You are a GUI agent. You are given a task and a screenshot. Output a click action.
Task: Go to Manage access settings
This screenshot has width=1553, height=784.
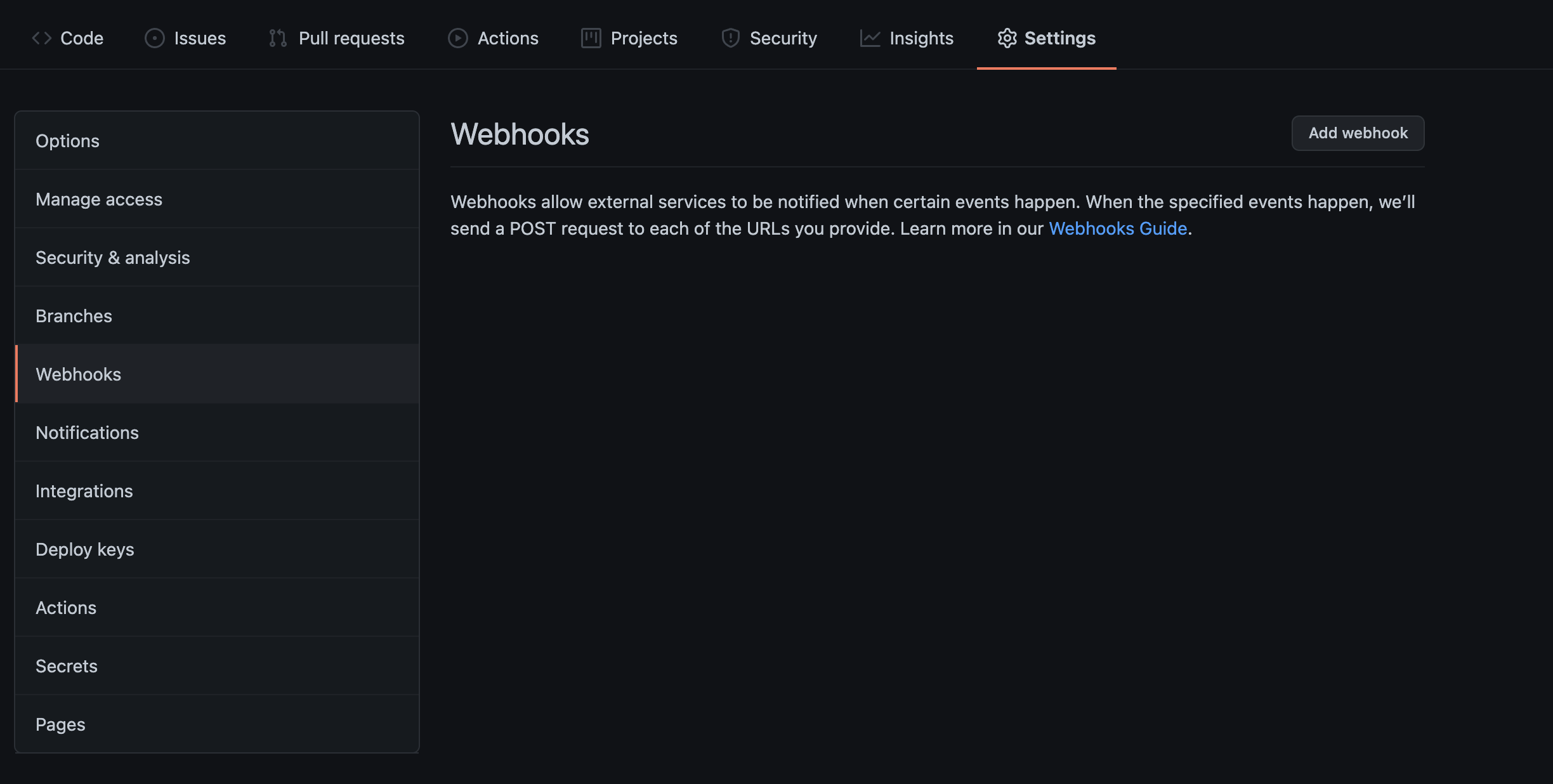99,199
